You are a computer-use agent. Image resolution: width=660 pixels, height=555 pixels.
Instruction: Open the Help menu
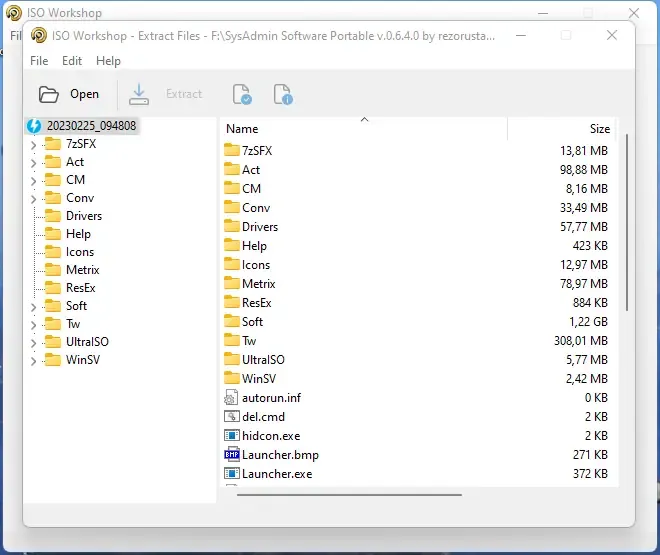point(108,61)
